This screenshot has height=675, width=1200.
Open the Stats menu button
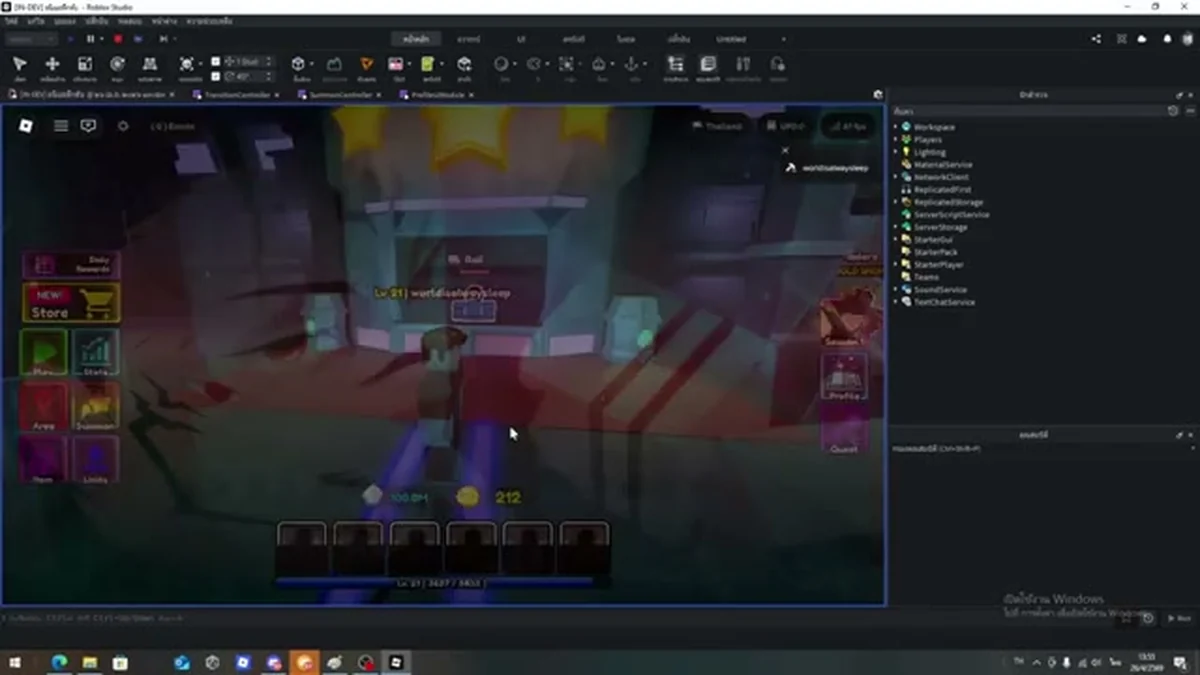tap(96, 354)
